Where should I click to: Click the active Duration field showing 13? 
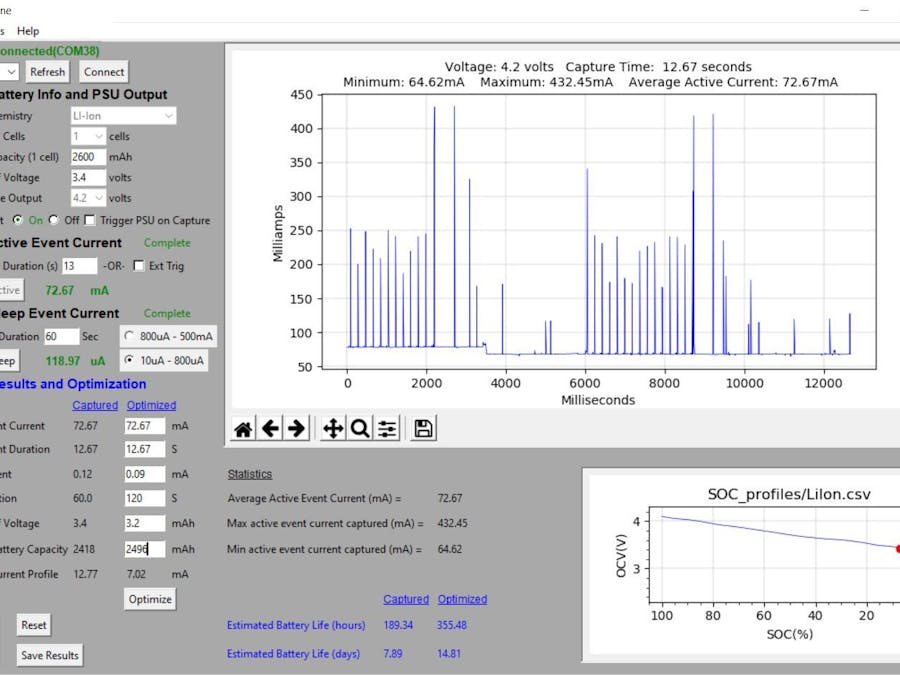coord(79,266)
